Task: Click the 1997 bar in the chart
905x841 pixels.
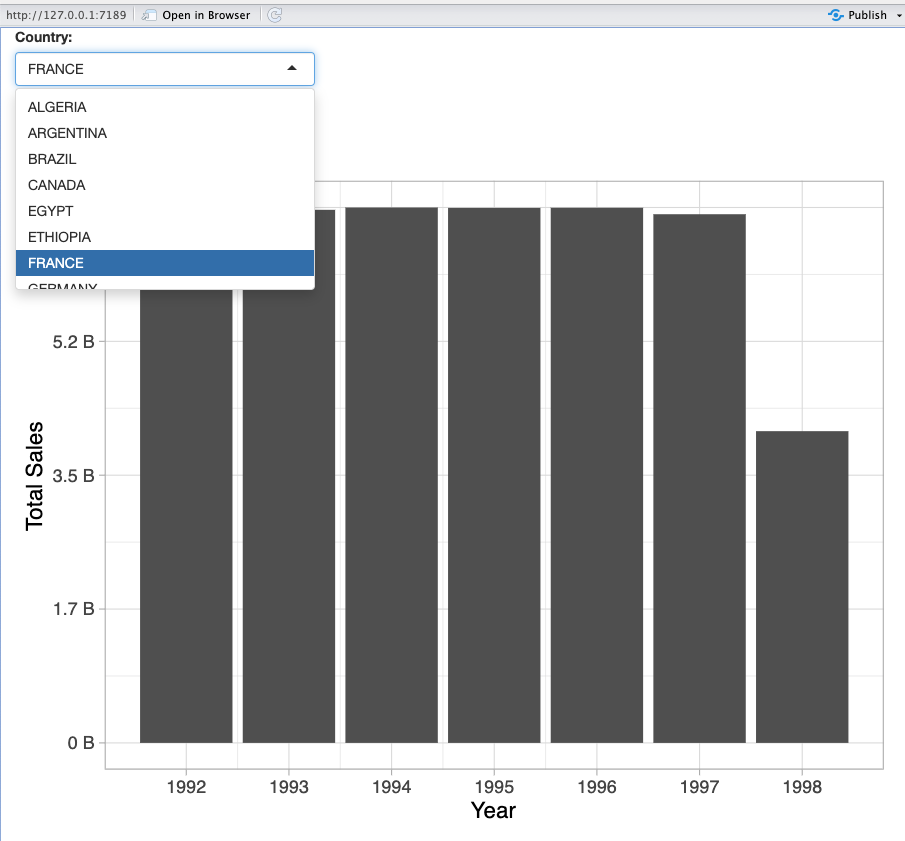Action: pos(699,478)
